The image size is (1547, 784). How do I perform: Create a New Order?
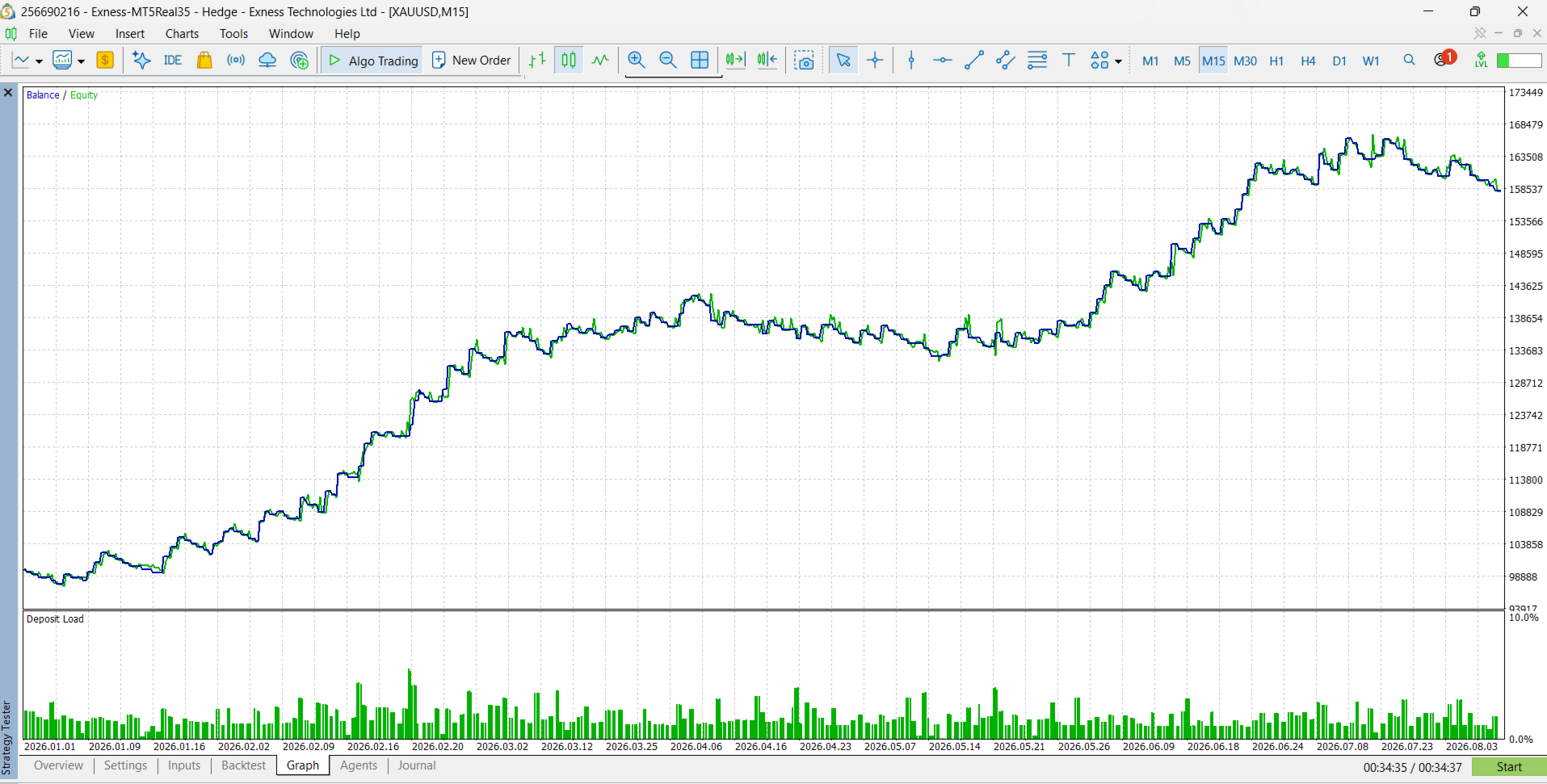472,61
